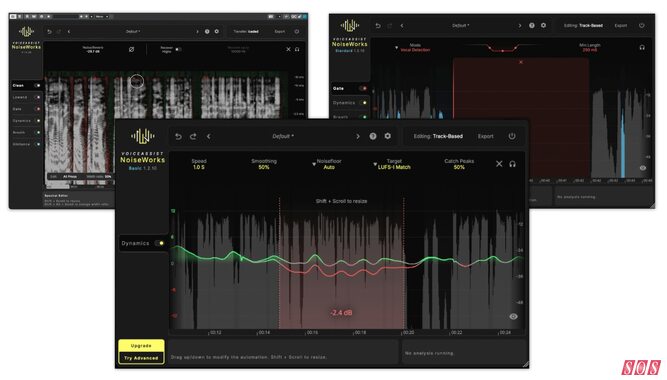Viewport: 667px width, 380px height.
Task: Click Export in the front window
Action: pyautogui.click(x=485, y=137)
